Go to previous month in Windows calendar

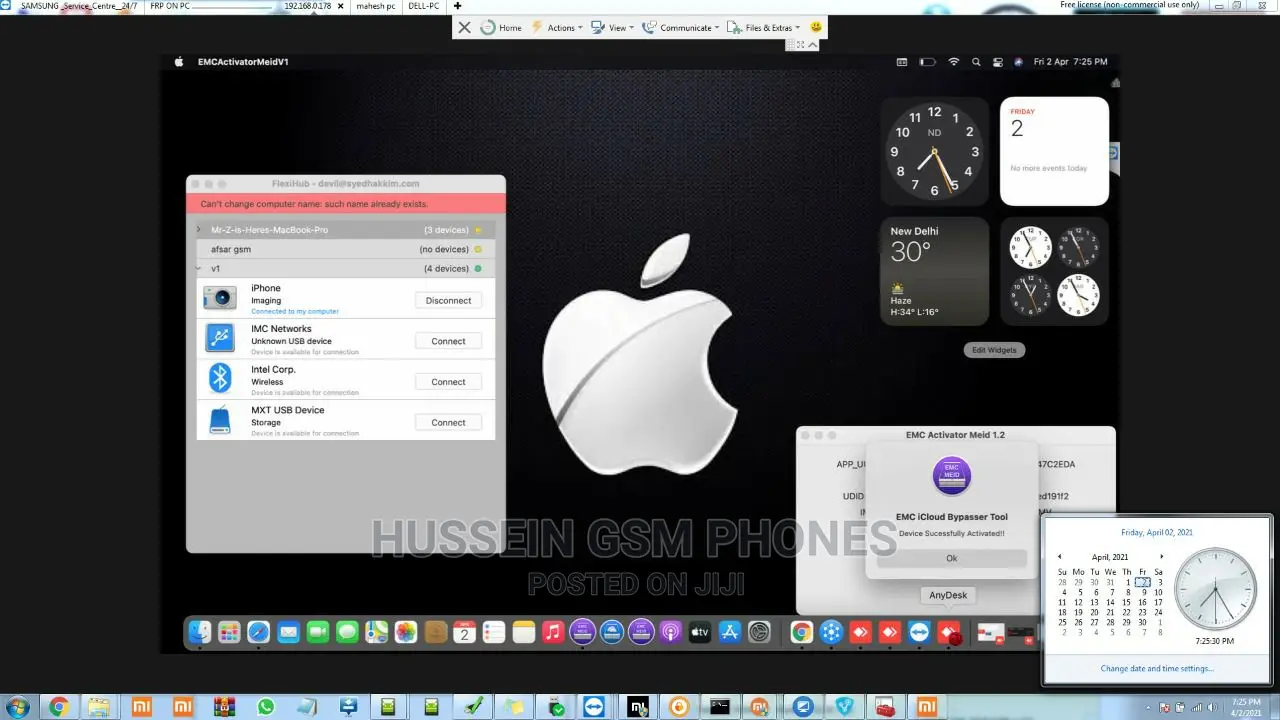(x=1060, y=557)
